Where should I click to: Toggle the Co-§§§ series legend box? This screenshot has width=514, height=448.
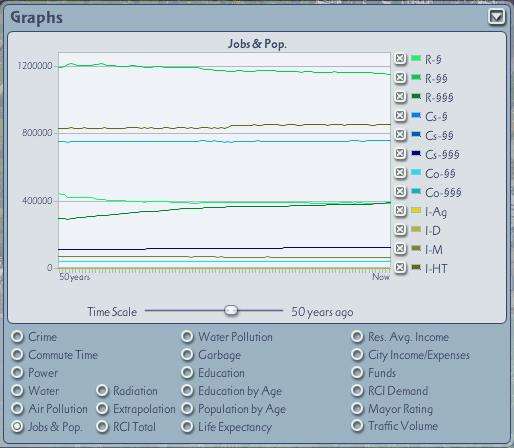pos(400,192)
